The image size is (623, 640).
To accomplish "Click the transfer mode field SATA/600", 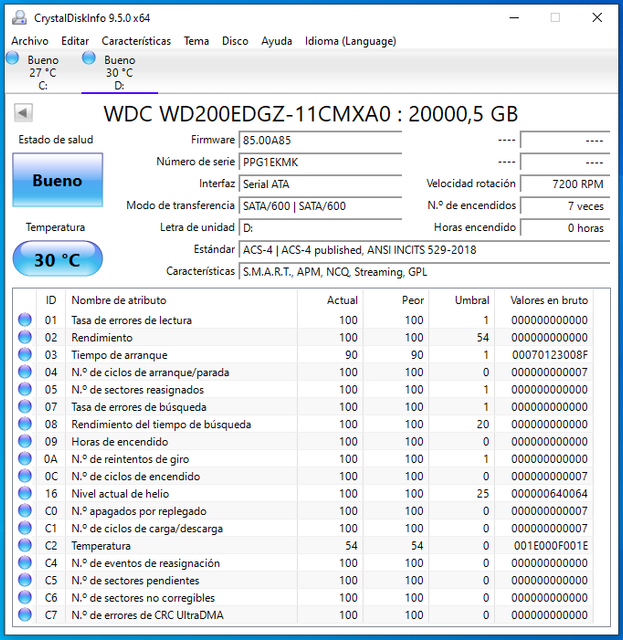I will 320,206.
